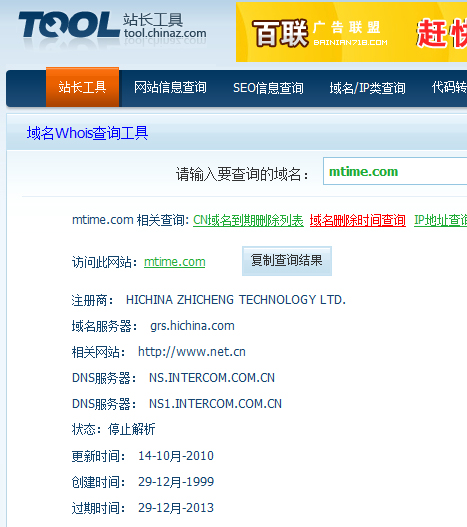467x527 pixels.
Task: Click the http://www.net.cn value
Action: [x=192, y=352]
